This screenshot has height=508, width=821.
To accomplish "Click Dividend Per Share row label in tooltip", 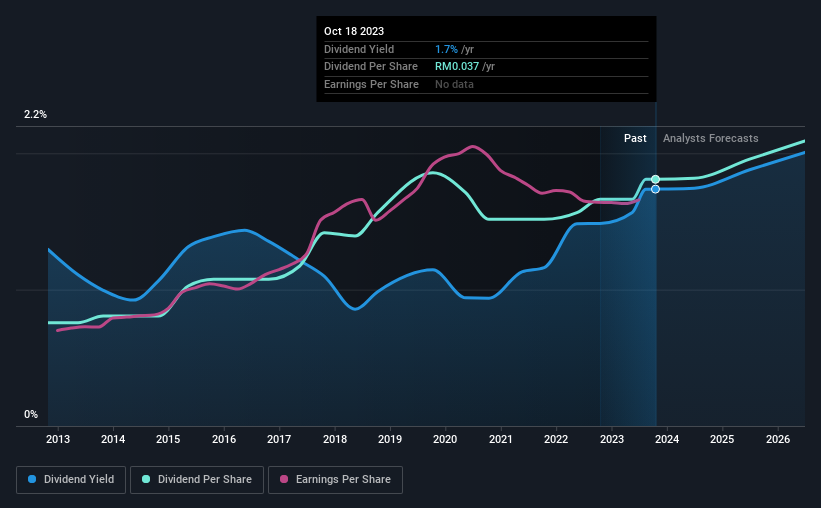I will [371, 67].
